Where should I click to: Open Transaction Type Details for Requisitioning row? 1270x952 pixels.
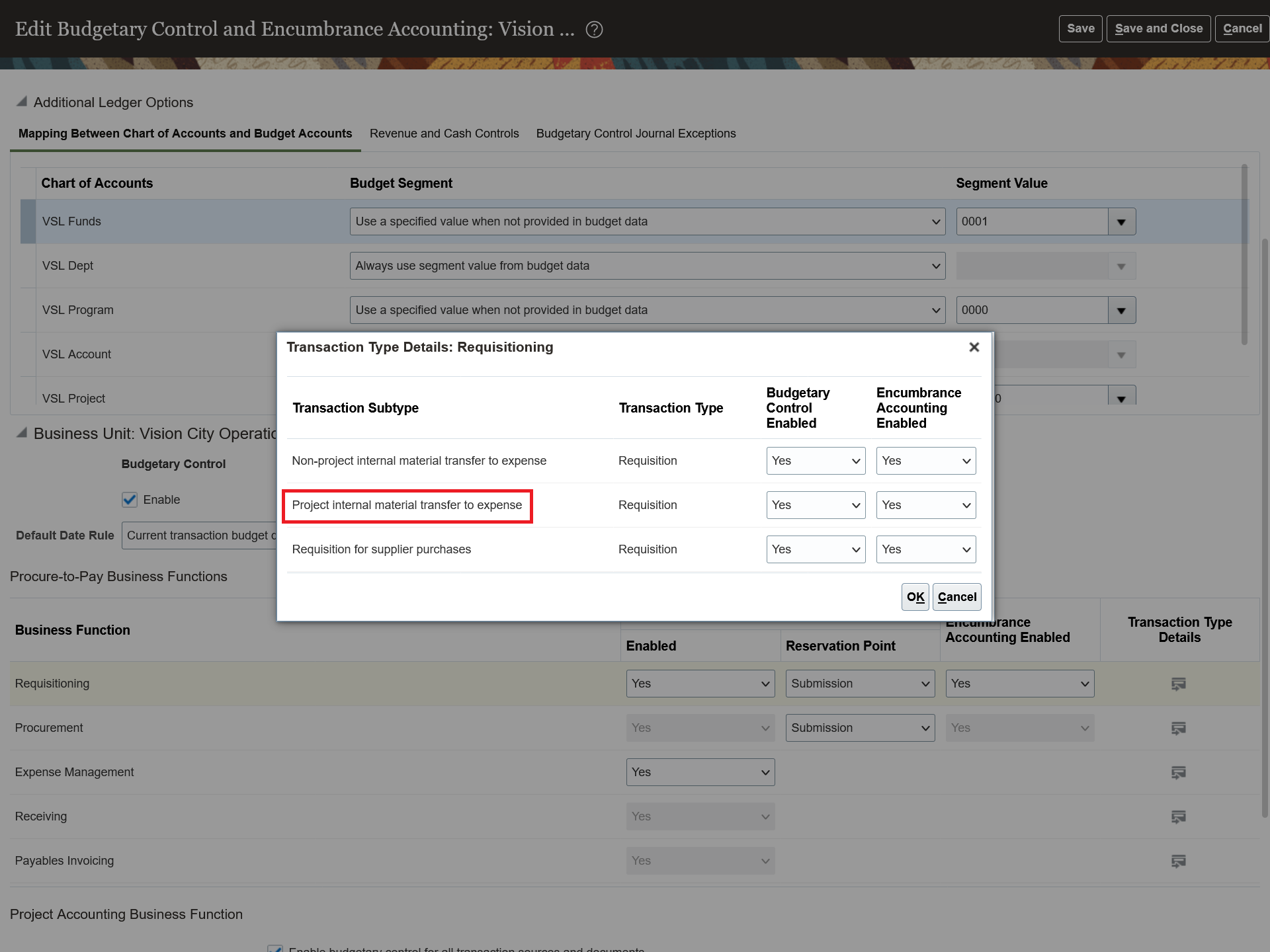(1178, 684)
